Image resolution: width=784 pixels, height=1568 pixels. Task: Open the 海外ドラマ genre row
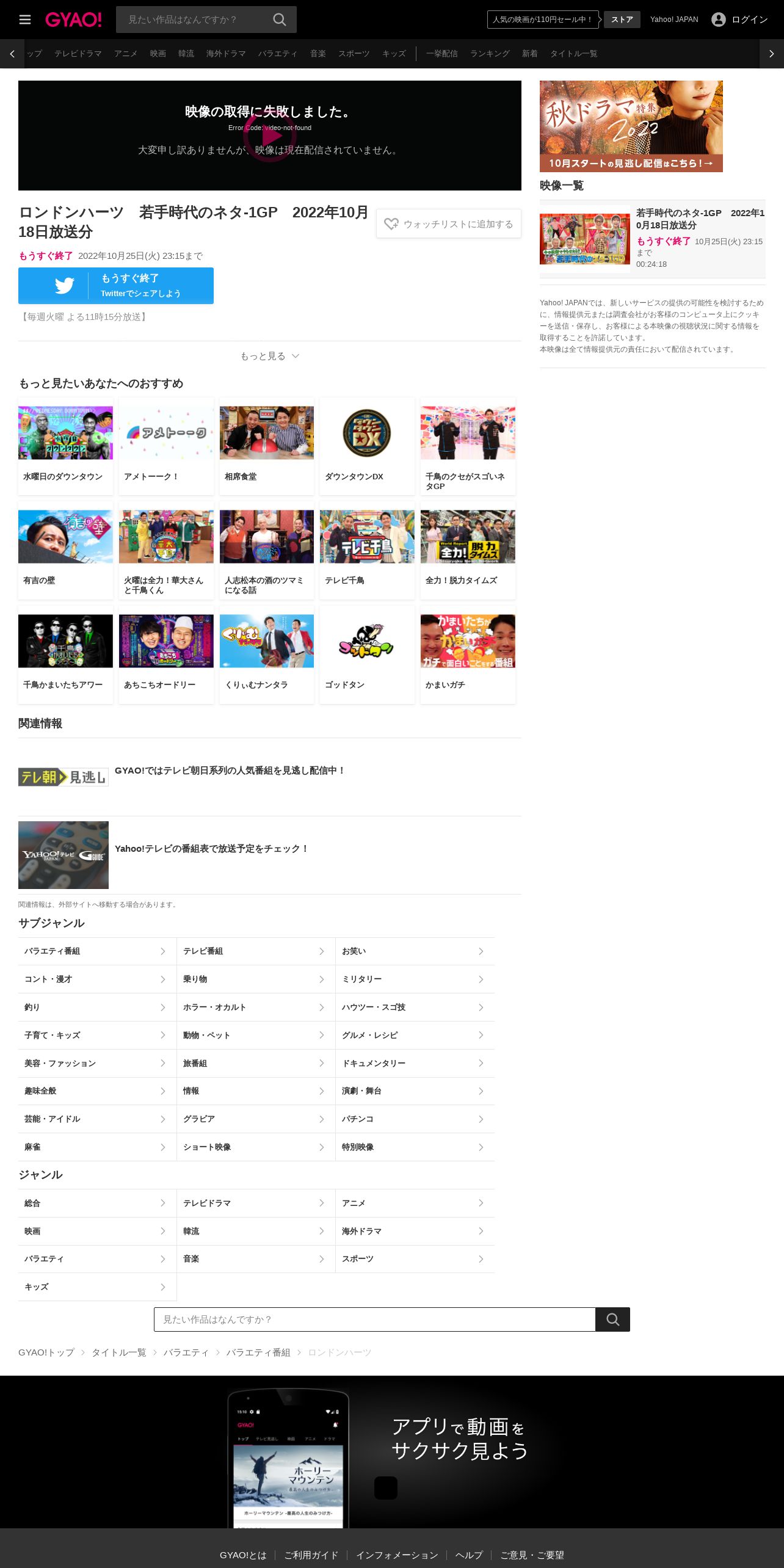point(415,1232)
